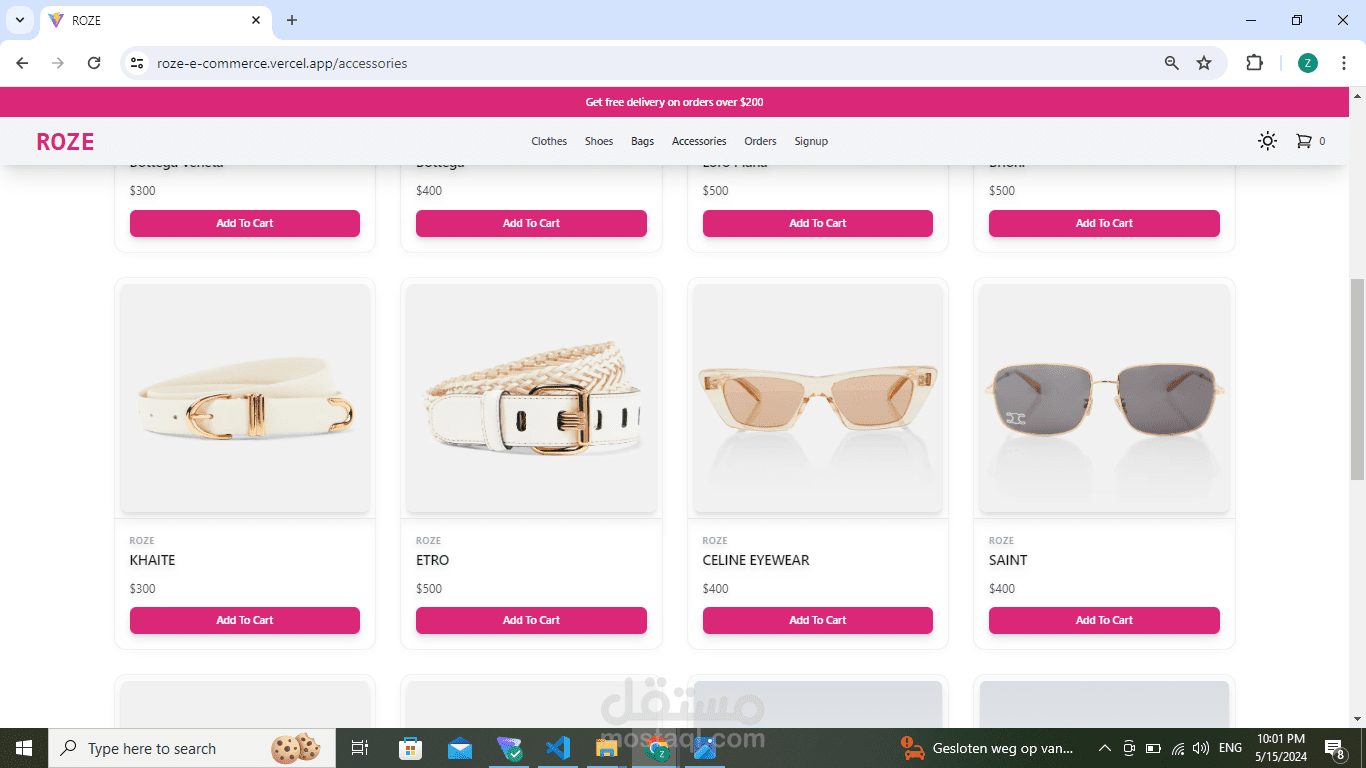Expand the tab search dropdown arrow
This screenshot has width=1366, height=768.
point(19,20)
